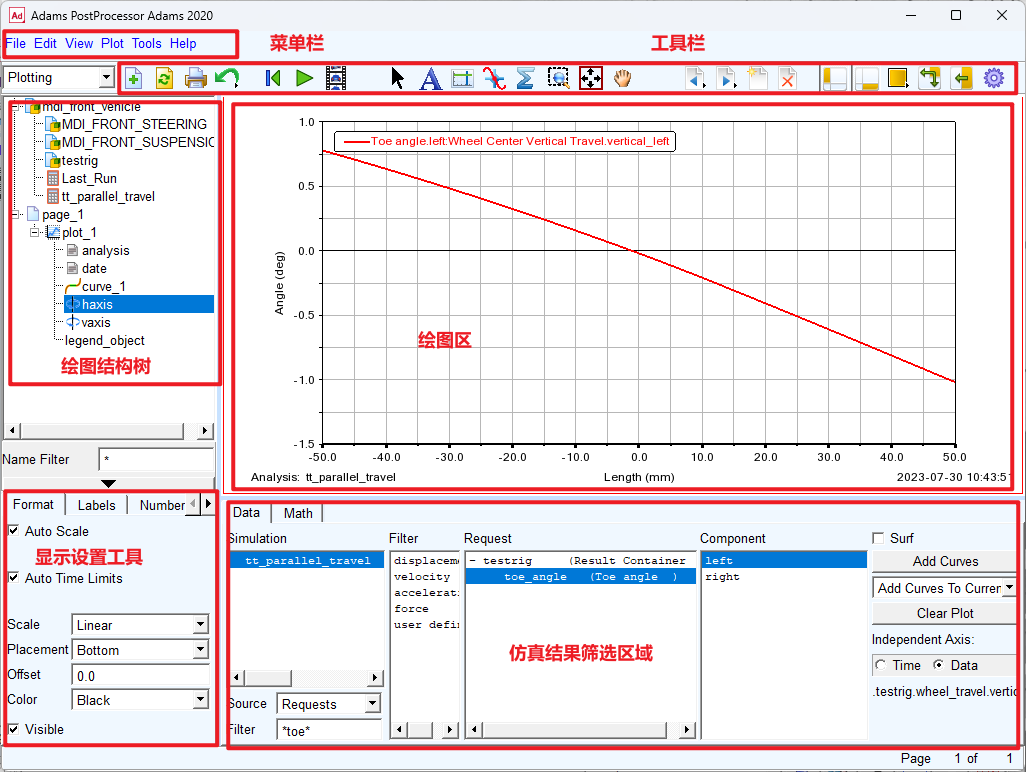1026x772 pixels.
Task: Activate the pan hand tool
Action: (x=621, y=78)
